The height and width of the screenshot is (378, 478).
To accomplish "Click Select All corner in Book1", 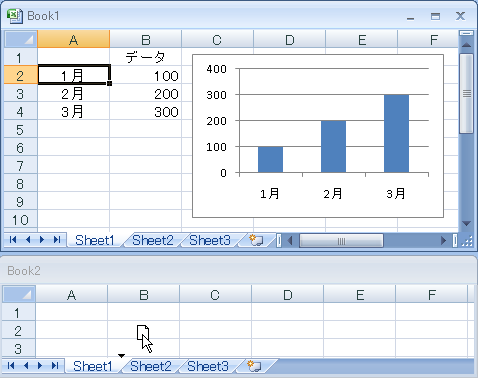I will pyautogui.click(x=21, y=39).
